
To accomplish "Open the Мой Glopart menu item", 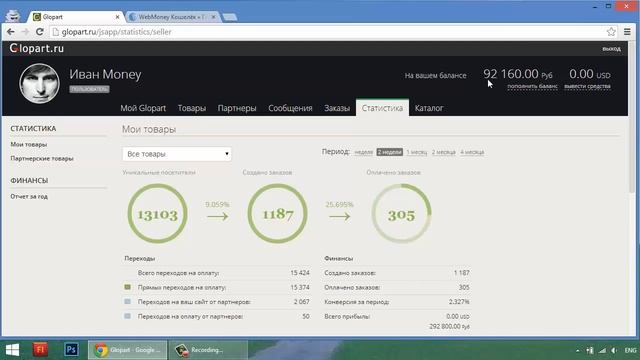I will click(143, 108).
